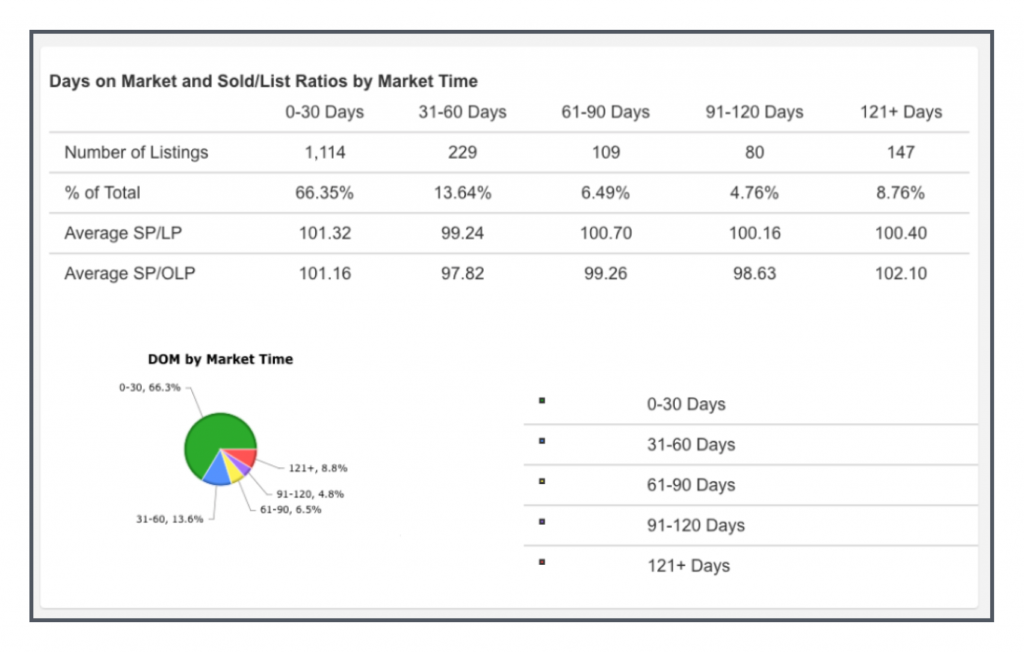Click the 121+ Days column header
1024x652 pixels.
(901, 112)
